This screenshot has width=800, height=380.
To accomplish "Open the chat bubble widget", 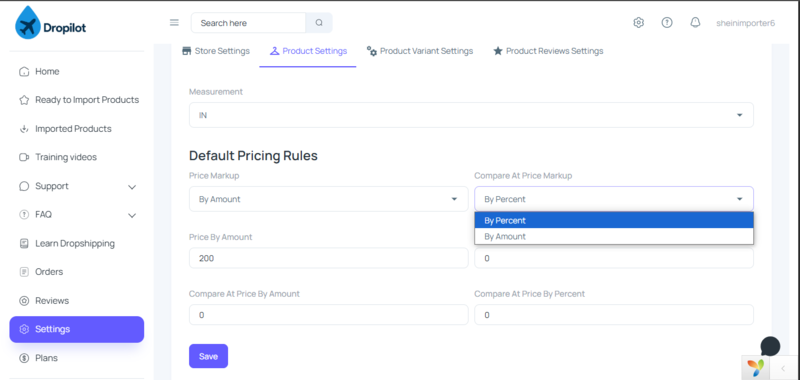I will click(x=770, y=346).
